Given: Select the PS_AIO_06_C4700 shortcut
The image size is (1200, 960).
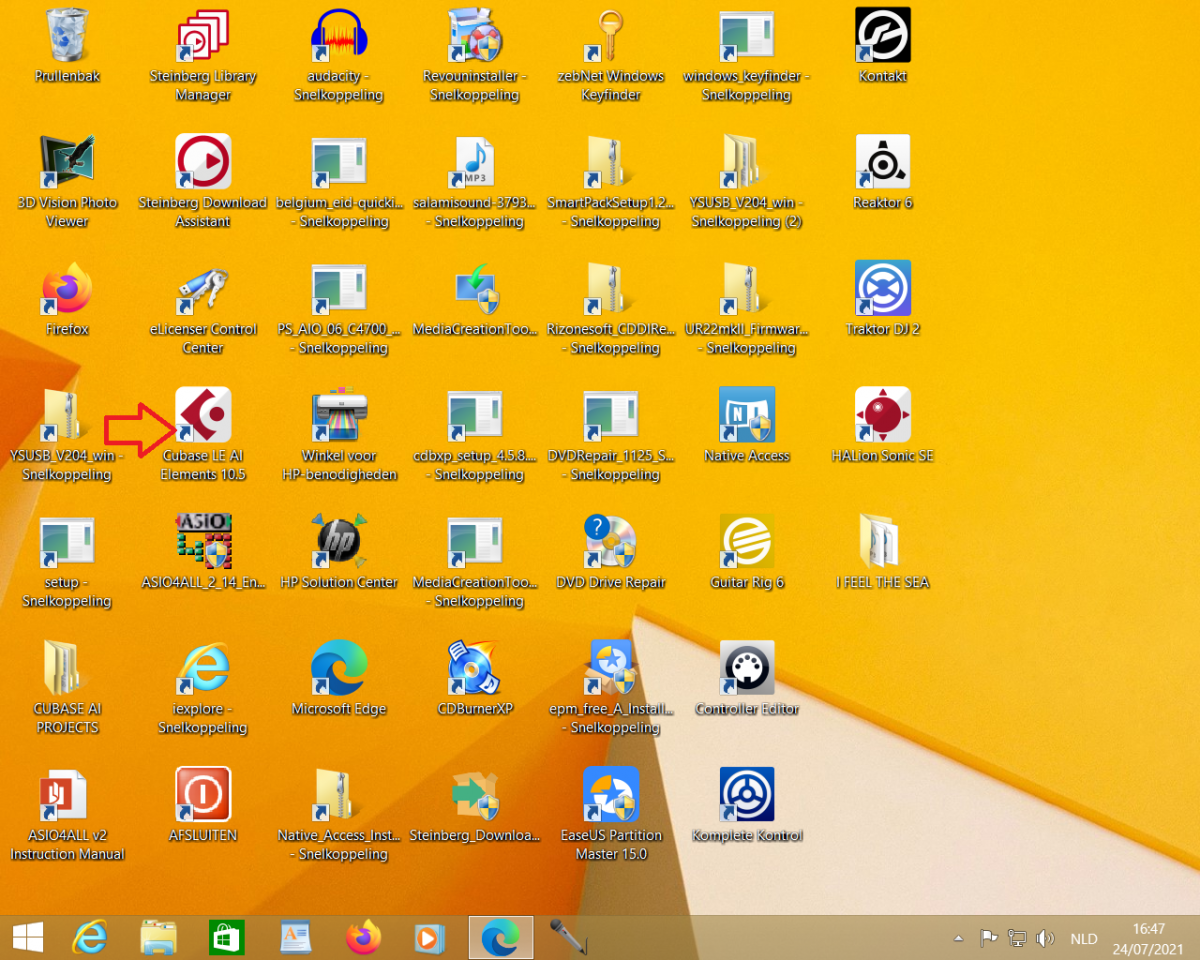Looking at the screenshot, I should click(x=339, y=288).
